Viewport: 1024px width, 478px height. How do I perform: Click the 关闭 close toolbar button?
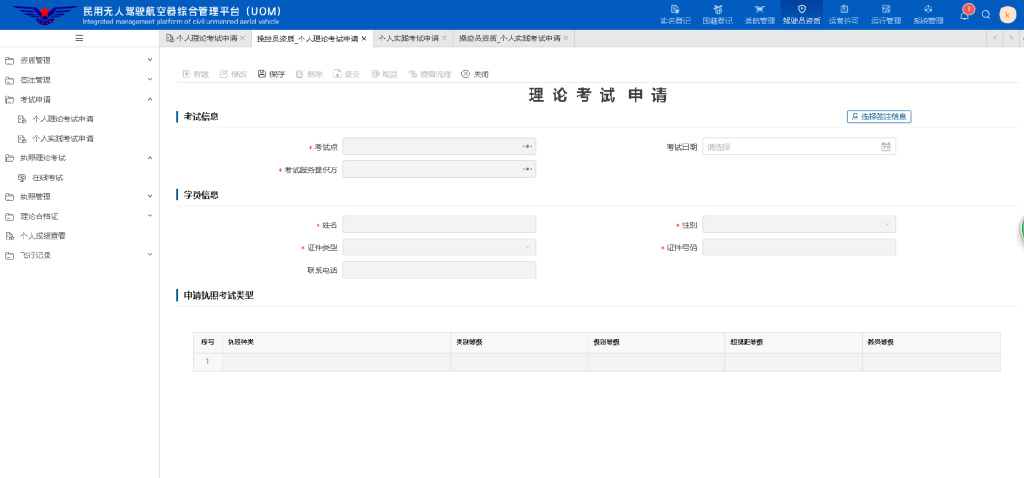click(475, 74)
